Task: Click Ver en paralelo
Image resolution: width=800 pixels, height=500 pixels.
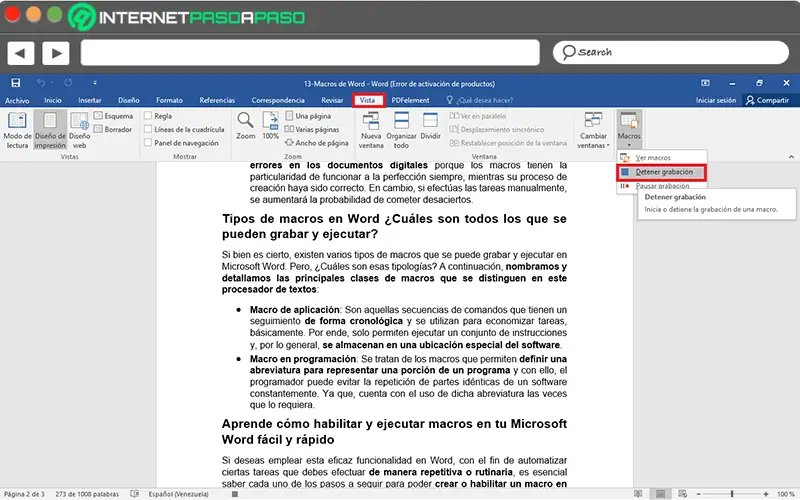Action: point(478,116)
